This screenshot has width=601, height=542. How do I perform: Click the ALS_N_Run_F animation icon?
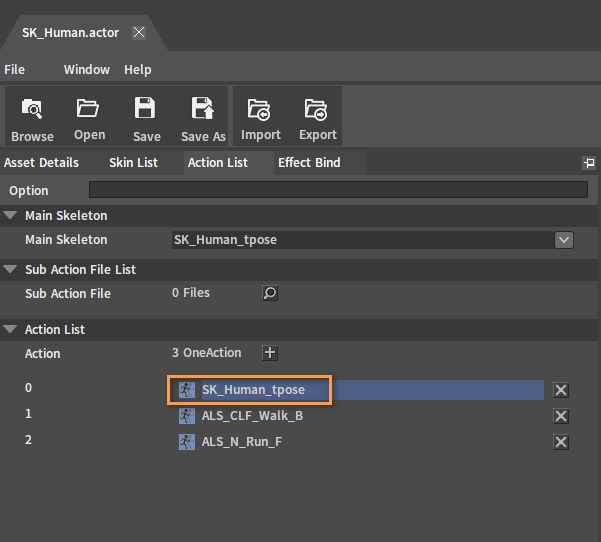[x=187, y=442]
